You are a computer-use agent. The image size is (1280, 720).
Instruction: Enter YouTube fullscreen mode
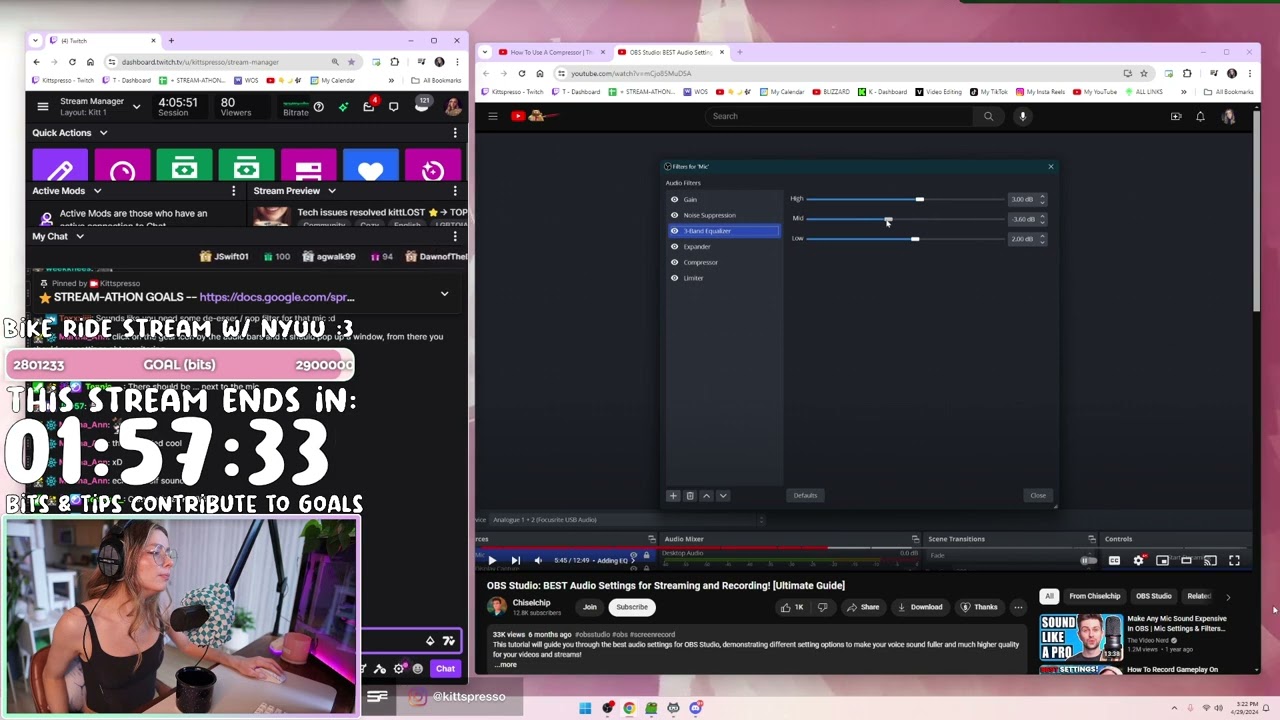coord(1234,561)
